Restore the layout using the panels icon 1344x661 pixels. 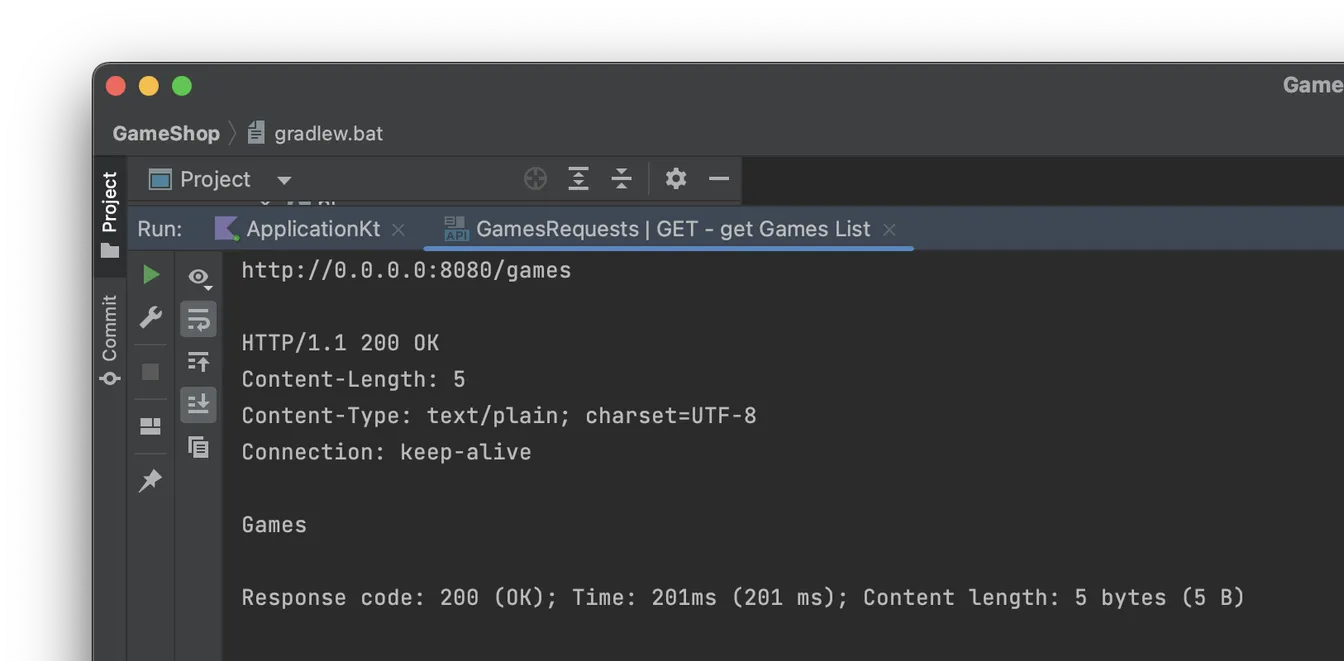pyautogui.click(x=151, y=427)
